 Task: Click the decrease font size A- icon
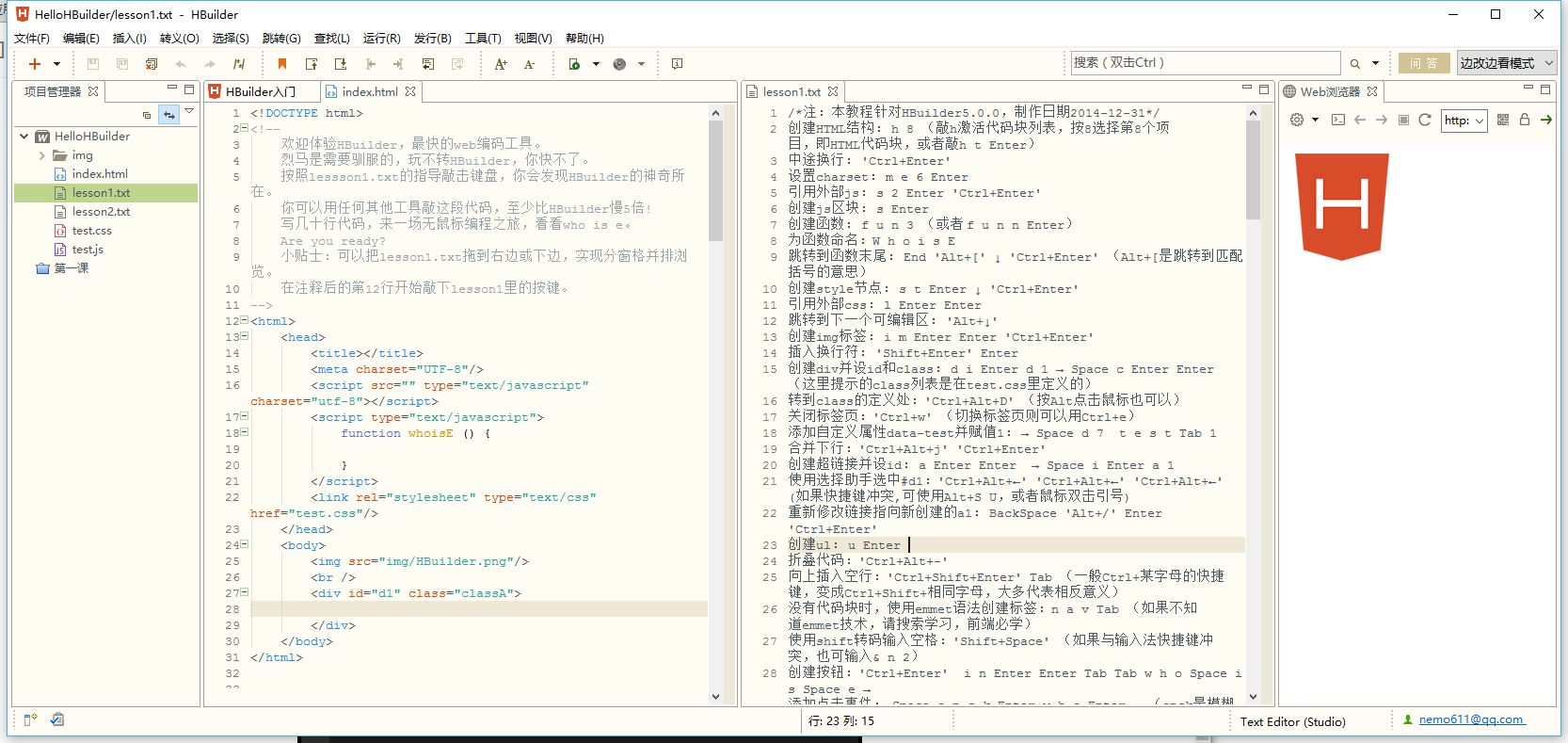pyautogui.click(x=530, y=64)
